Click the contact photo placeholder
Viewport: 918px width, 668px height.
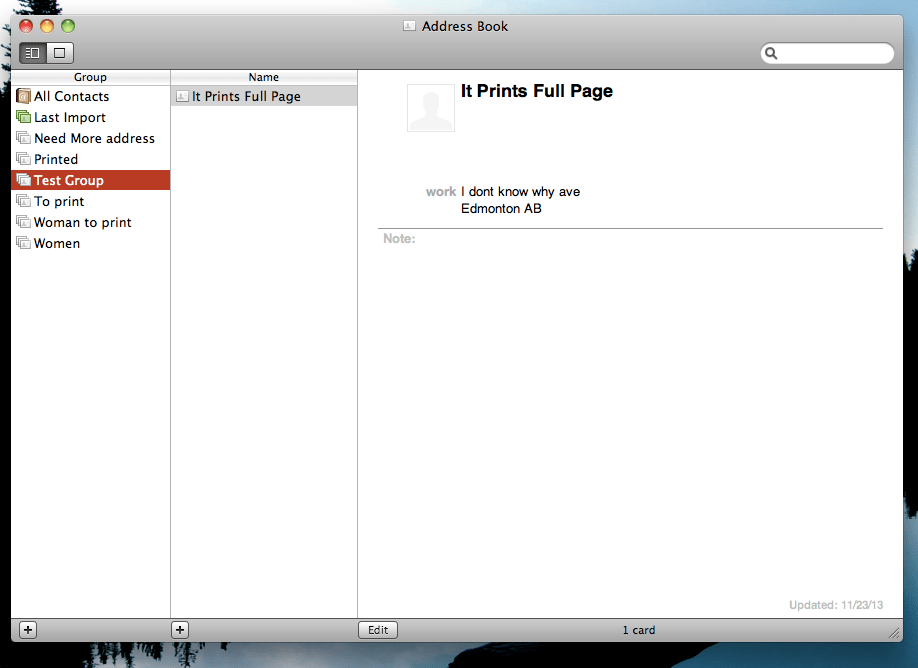tap(430, 107)
